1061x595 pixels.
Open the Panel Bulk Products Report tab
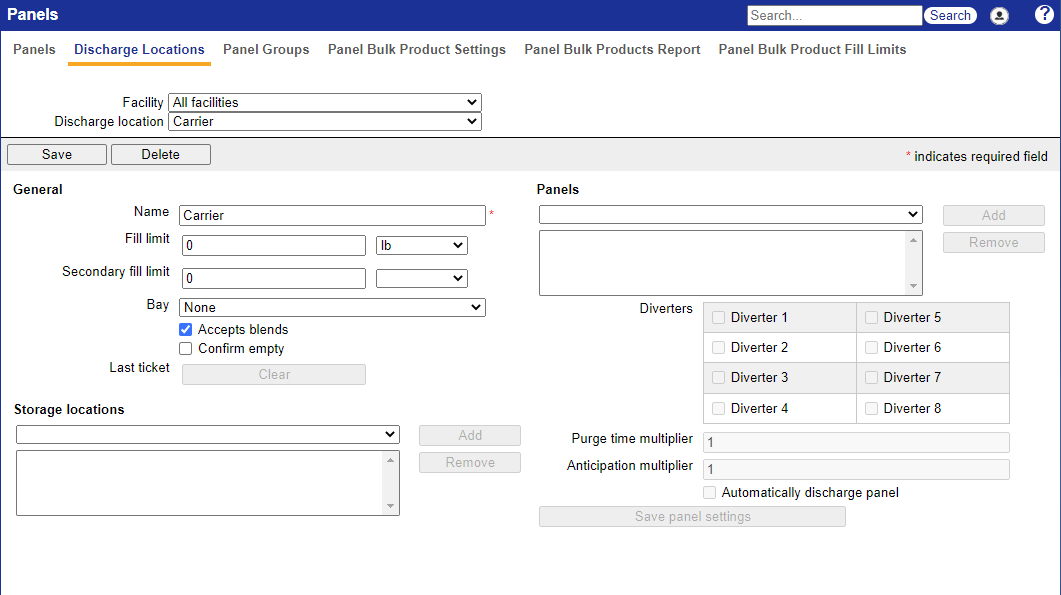point(612,50)
